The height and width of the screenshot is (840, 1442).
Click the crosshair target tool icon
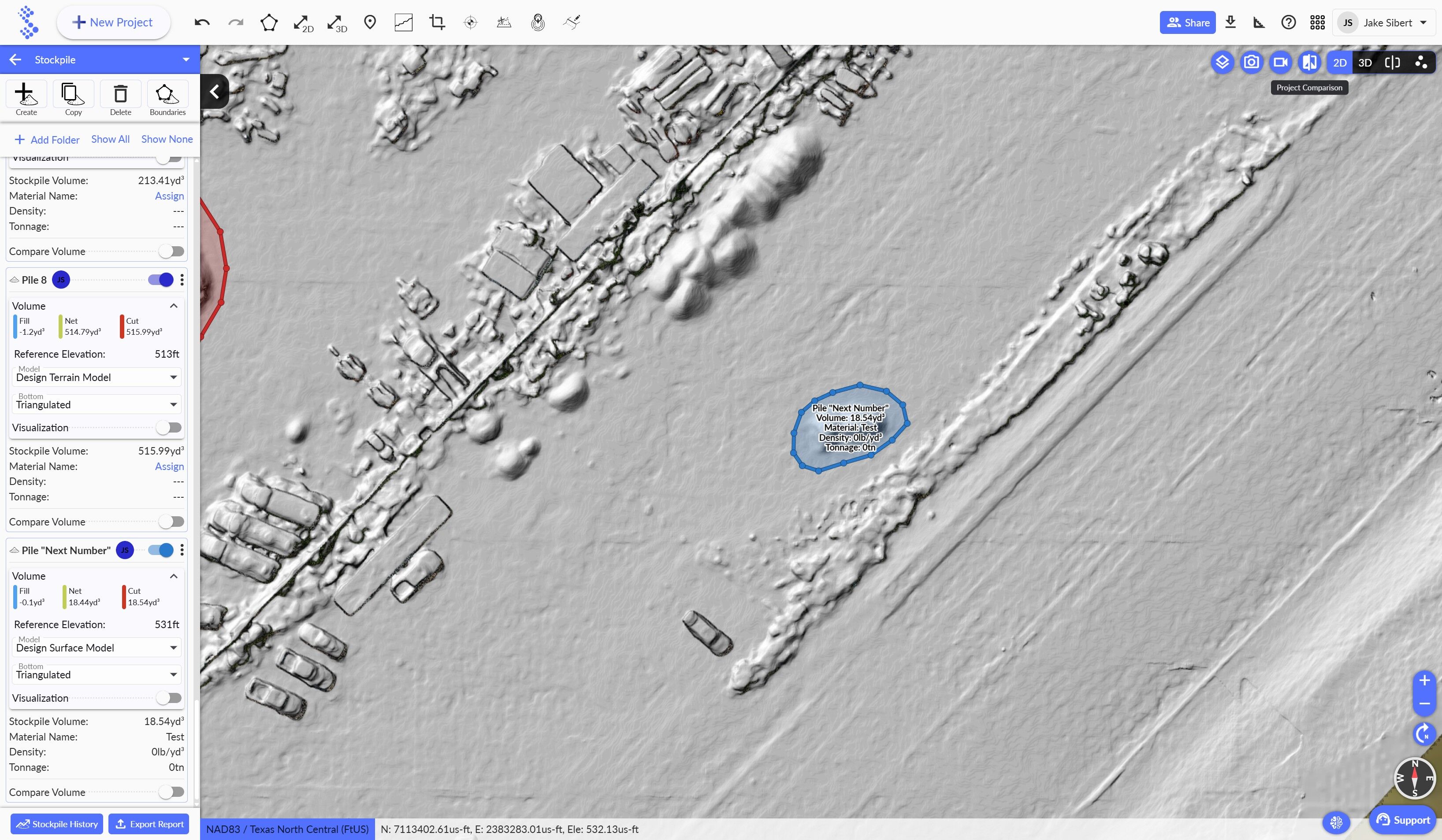[470, 22]
